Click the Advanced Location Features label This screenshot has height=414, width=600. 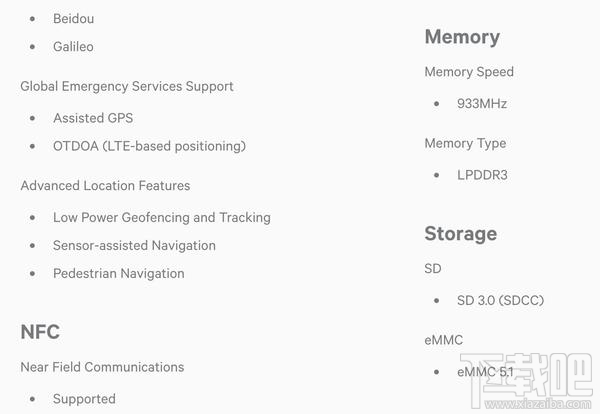click(x=105, y=186)
